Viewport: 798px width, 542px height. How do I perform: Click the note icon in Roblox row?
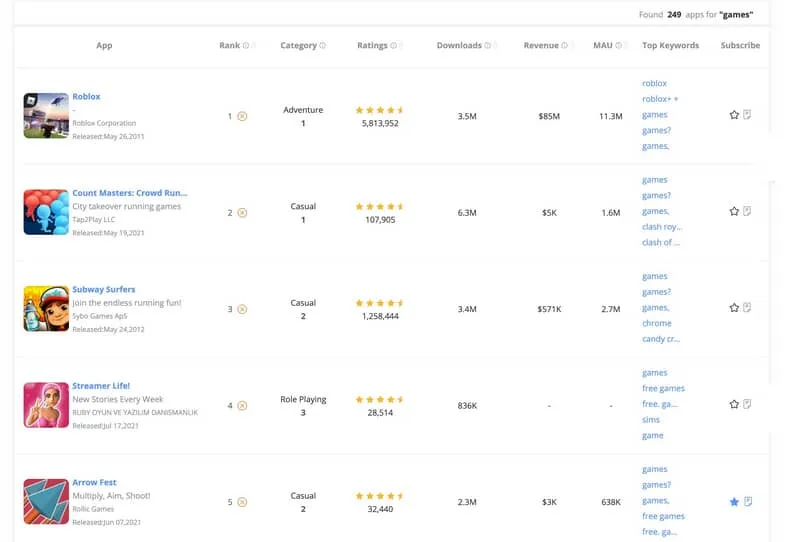747,115
